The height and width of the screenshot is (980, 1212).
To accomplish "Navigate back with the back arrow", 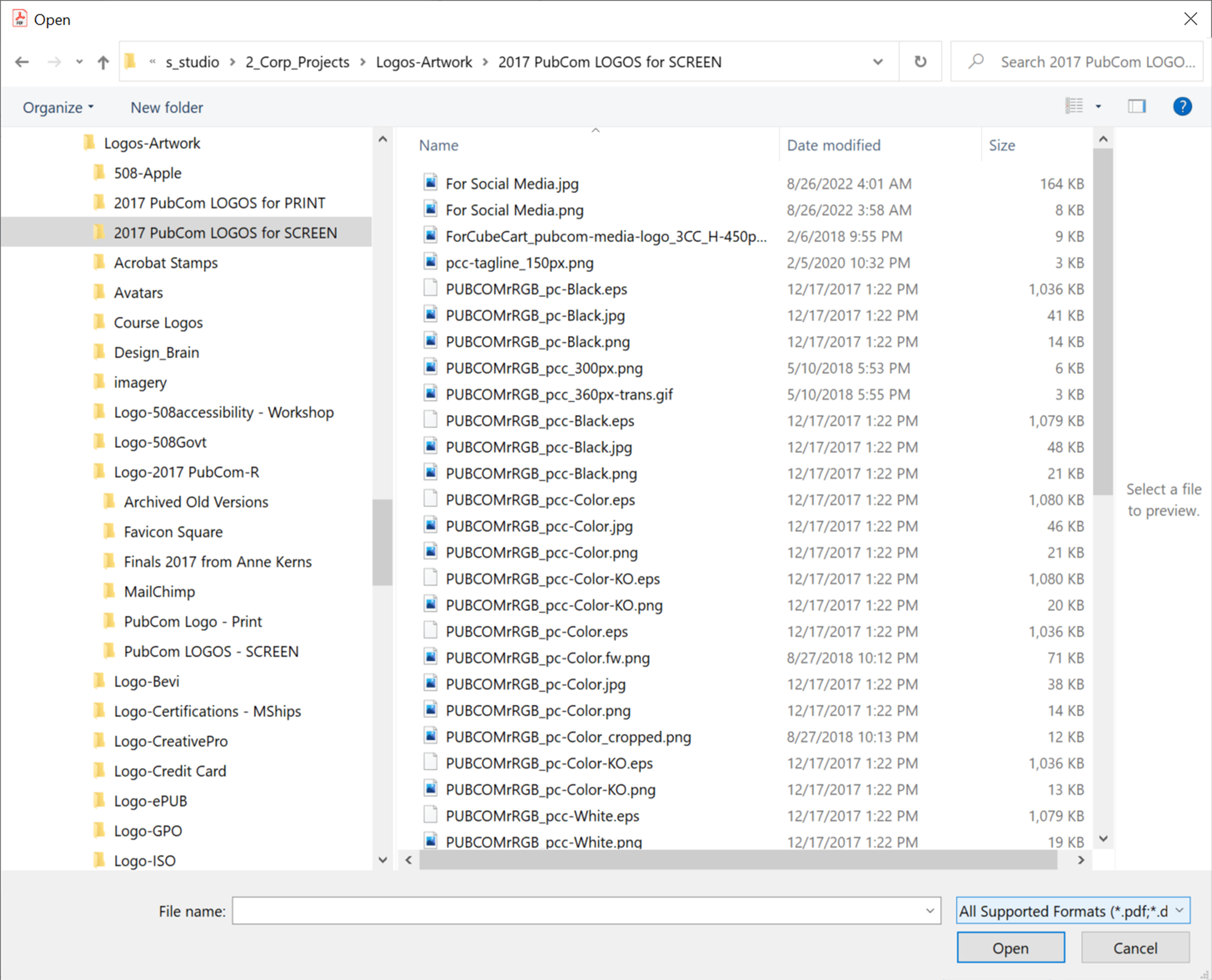I will pos(22,62).
